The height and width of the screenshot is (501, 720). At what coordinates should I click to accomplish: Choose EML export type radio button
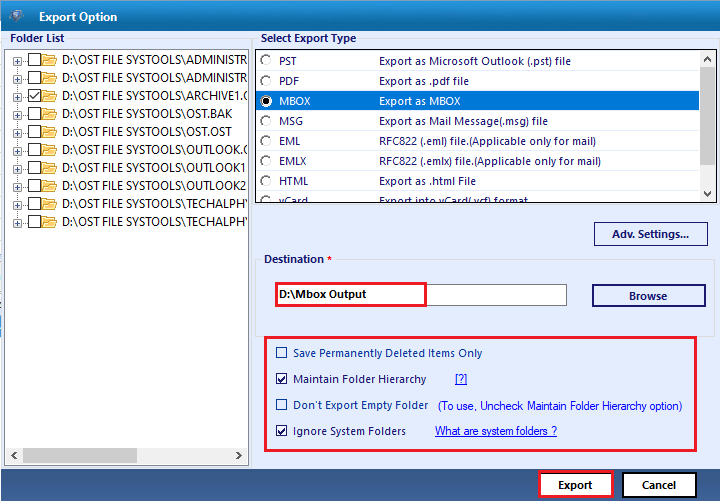(266, 141)
